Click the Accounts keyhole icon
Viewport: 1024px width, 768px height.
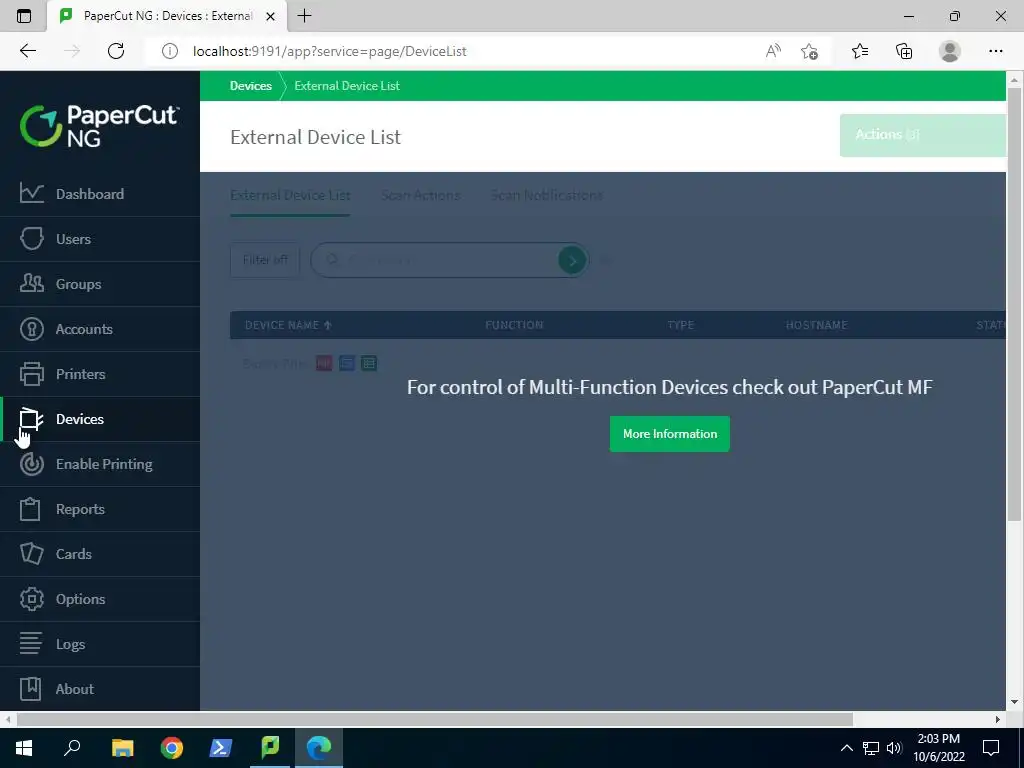click(x=31, y=328)
